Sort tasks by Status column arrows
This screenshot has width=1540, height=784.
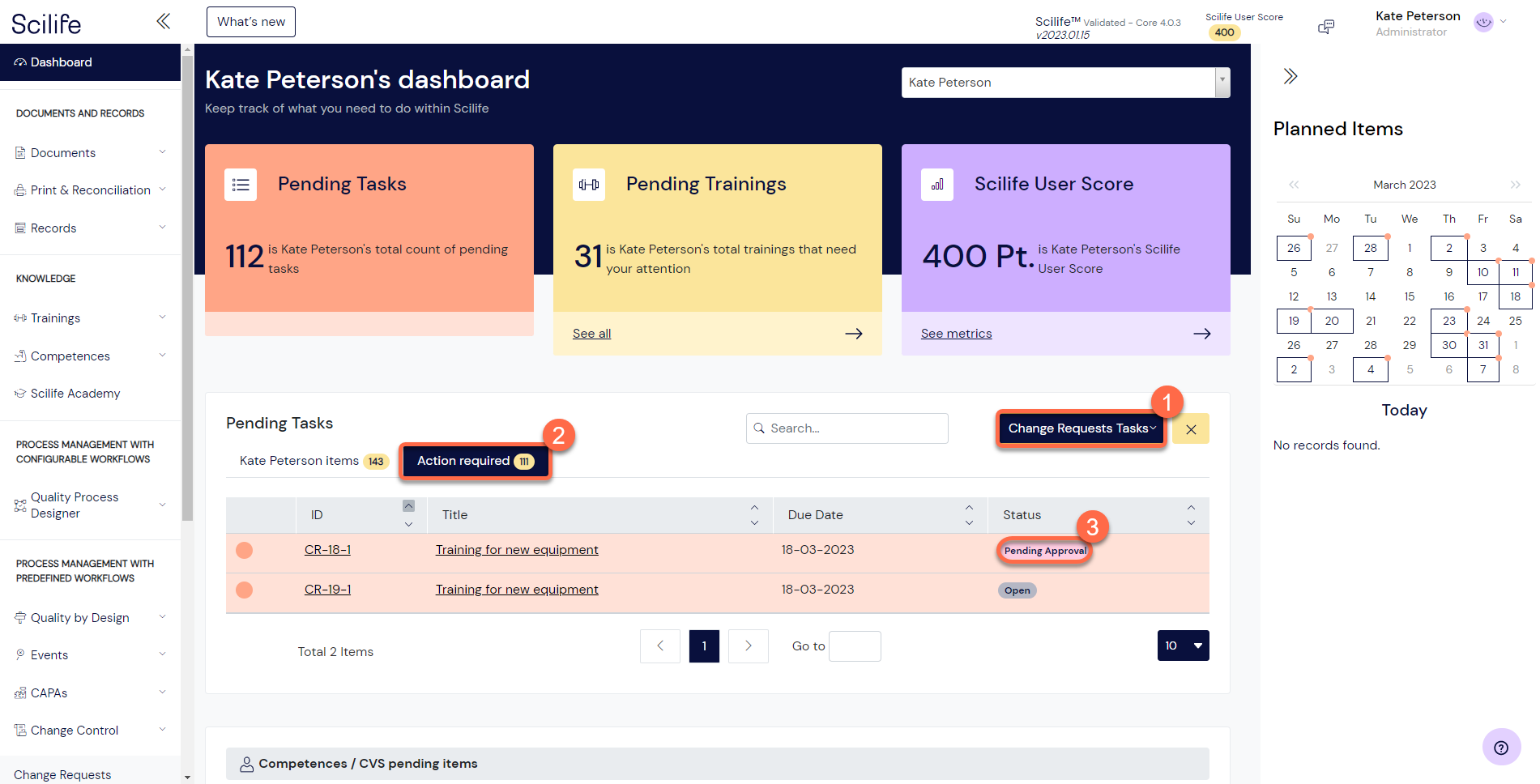pyautogui.click(x=1191, y=515)
